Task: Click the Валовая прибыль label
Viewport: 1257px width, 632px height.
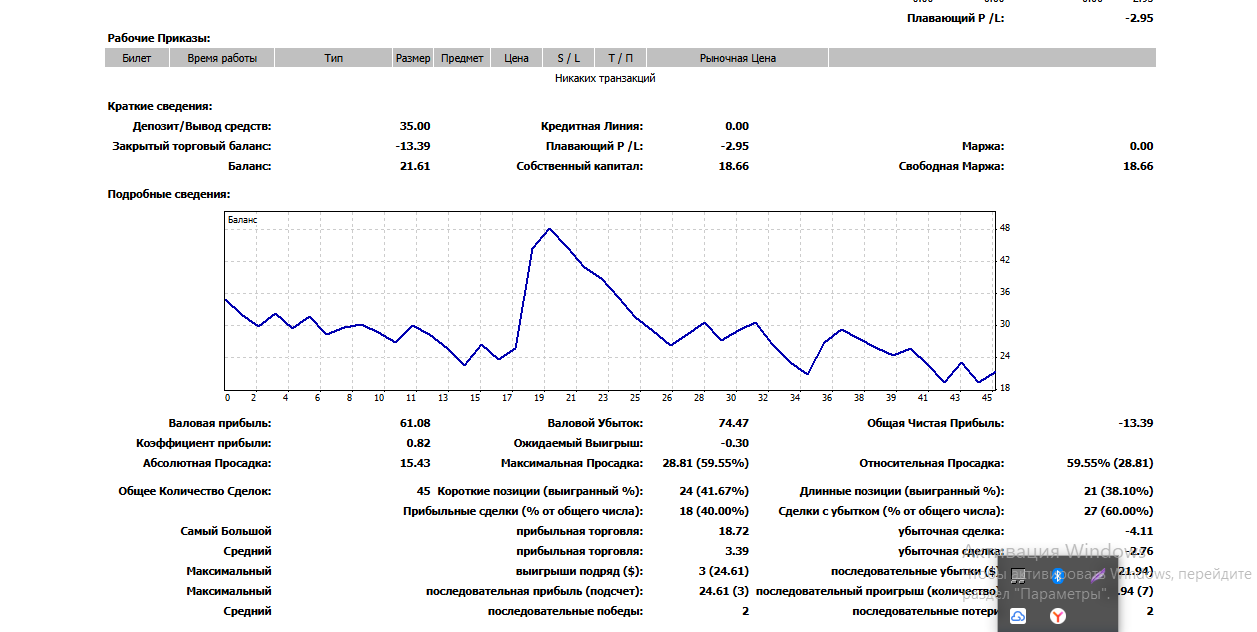Action: pyautogui.click(x=220, y=423)
